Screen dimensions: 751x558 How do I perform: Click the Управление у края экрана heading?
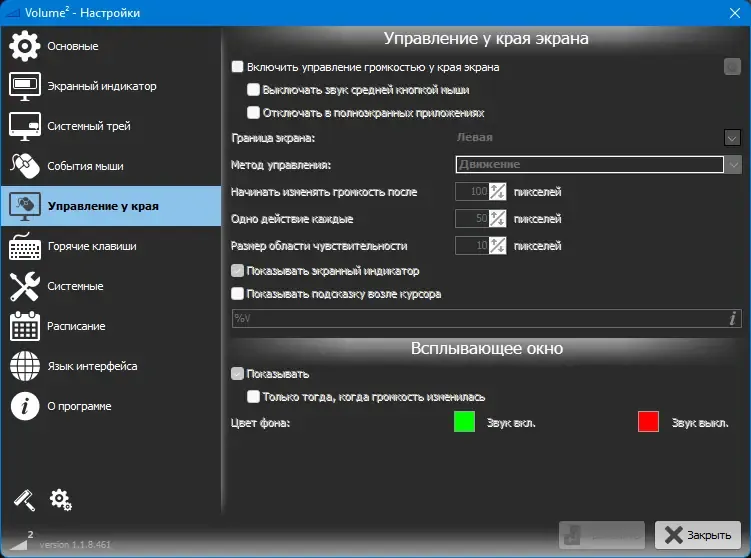(486, 38)
